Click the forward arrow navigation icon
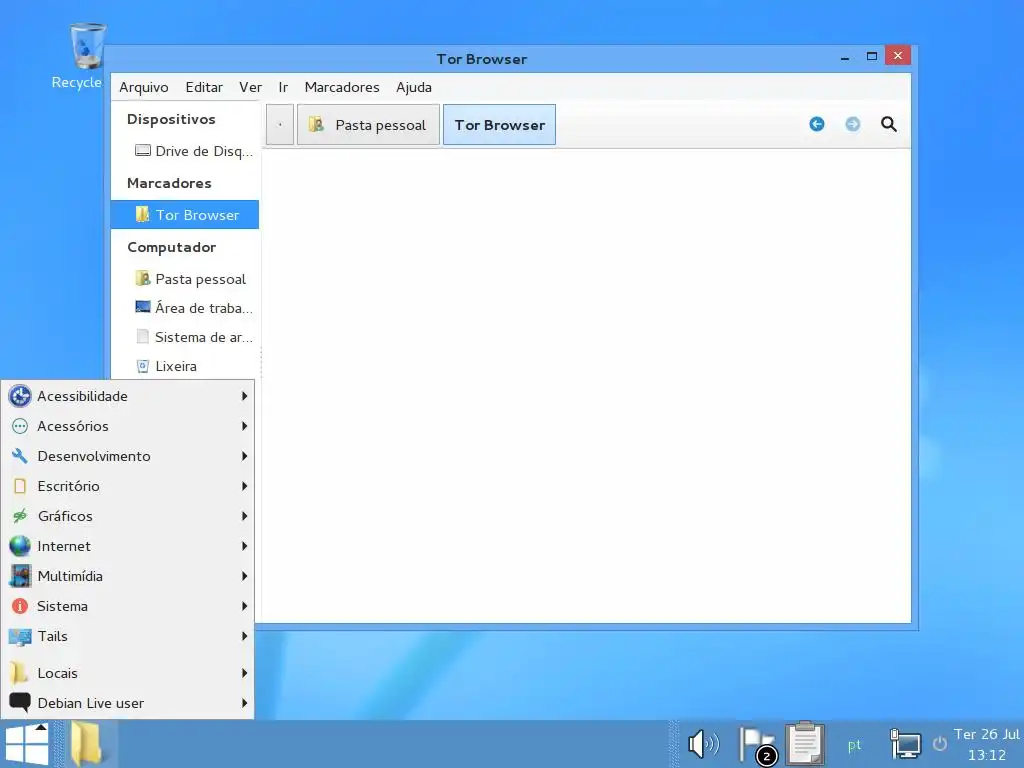 852,124
